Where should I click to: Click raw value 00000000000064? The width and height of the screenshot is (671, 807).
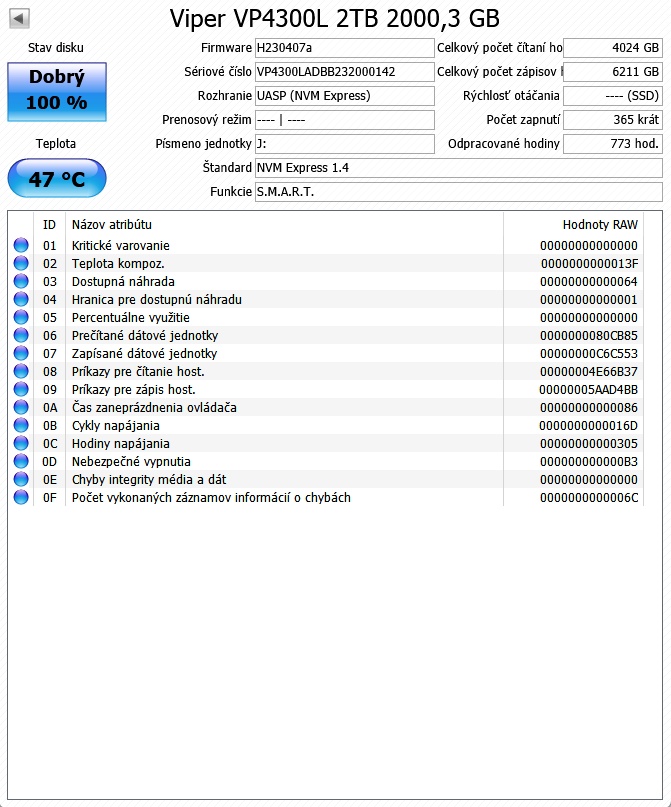(589, 282)
